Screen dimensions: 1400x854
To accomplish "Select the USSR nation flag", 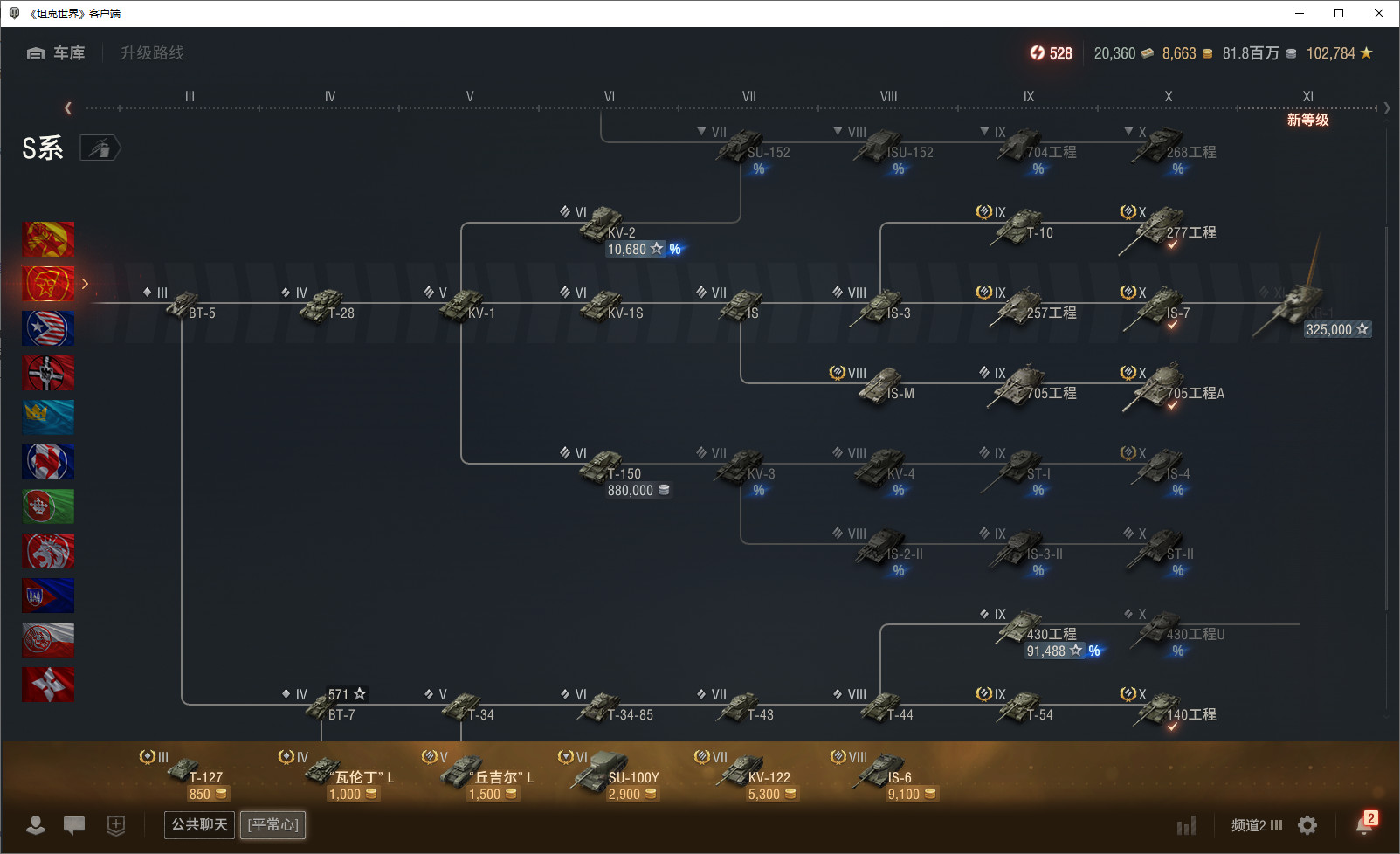I will [48, 284].
